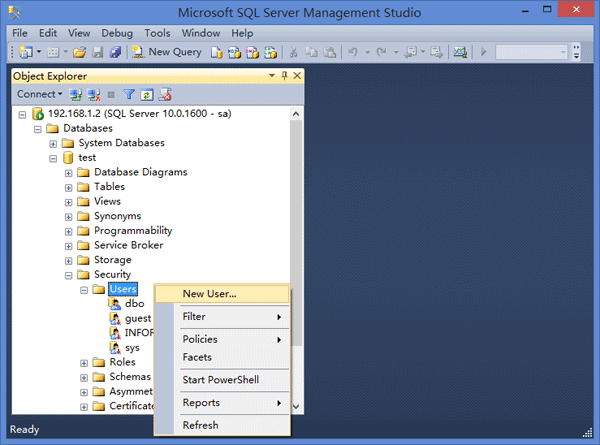Collapse the Security folder
Image resolution: width=600 pixels, height=445 pixels.
pyautogui.click(x=68, y=275)
